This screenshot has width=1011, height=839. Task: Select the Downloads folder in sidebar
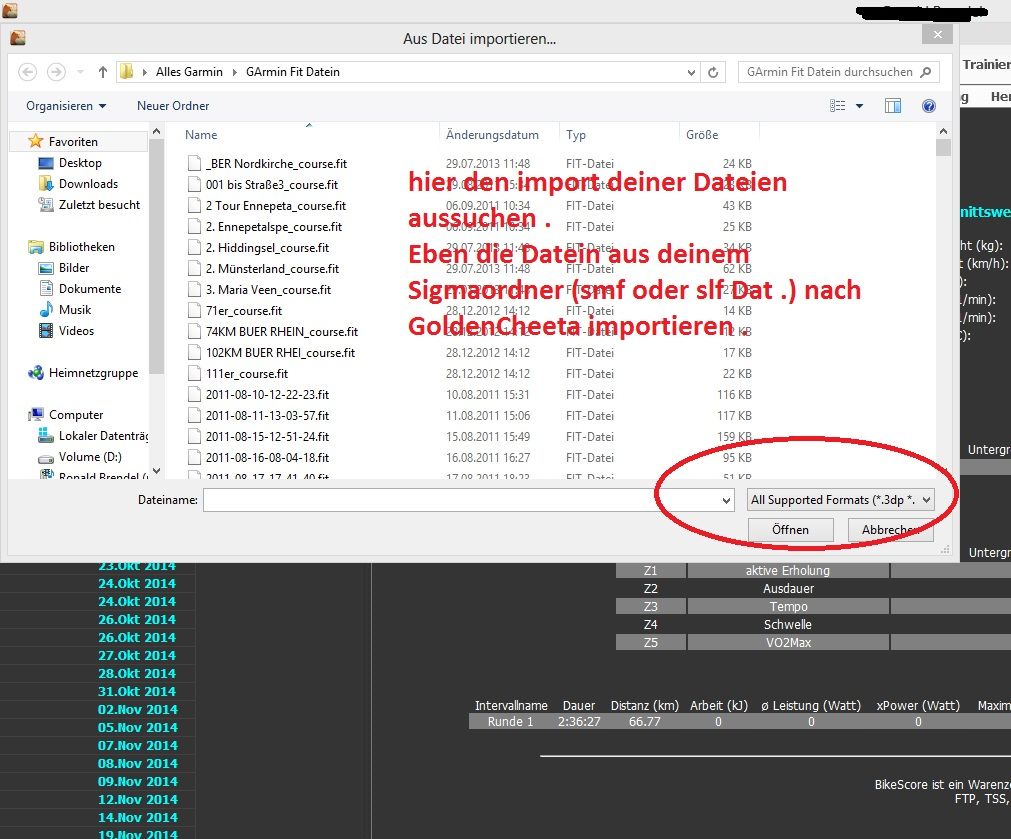[x=88, y=184]
